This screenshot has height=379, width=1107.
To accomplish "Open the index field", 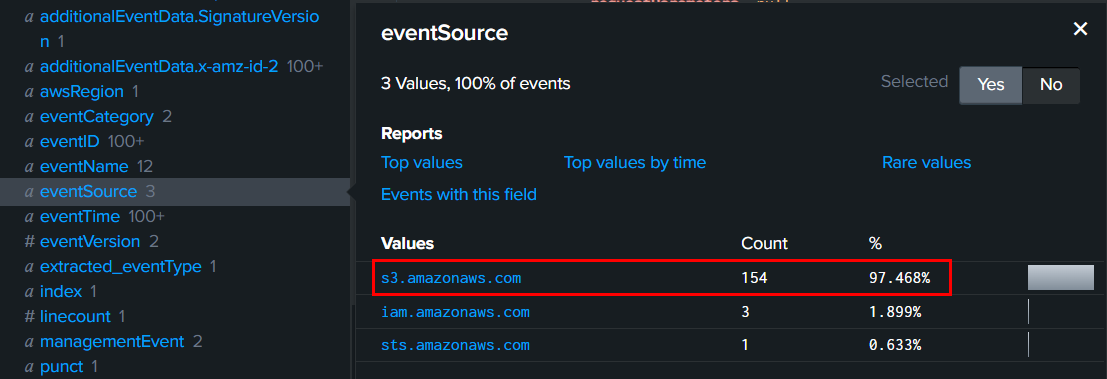I will 61,291.
